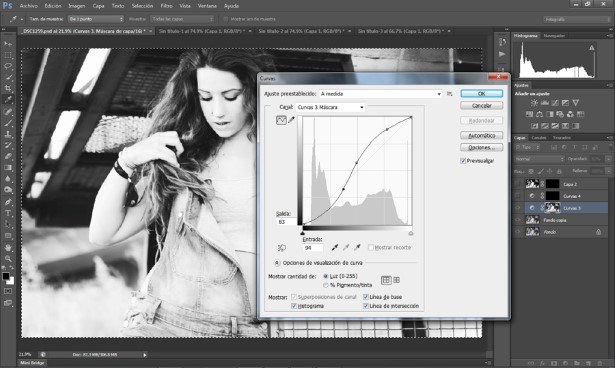Click the Entrada value field
This screenshot has height=368, width=615.
(313, 248)
